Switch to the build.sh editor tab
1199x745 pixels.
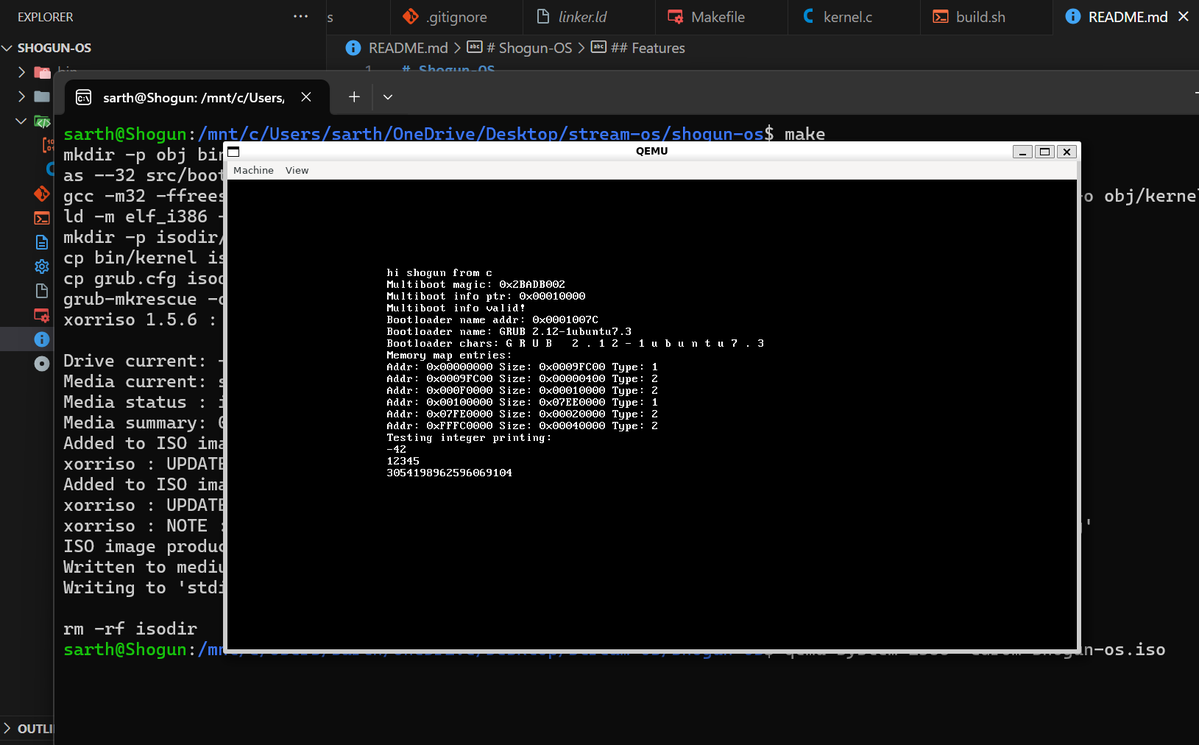pos(986,17)
